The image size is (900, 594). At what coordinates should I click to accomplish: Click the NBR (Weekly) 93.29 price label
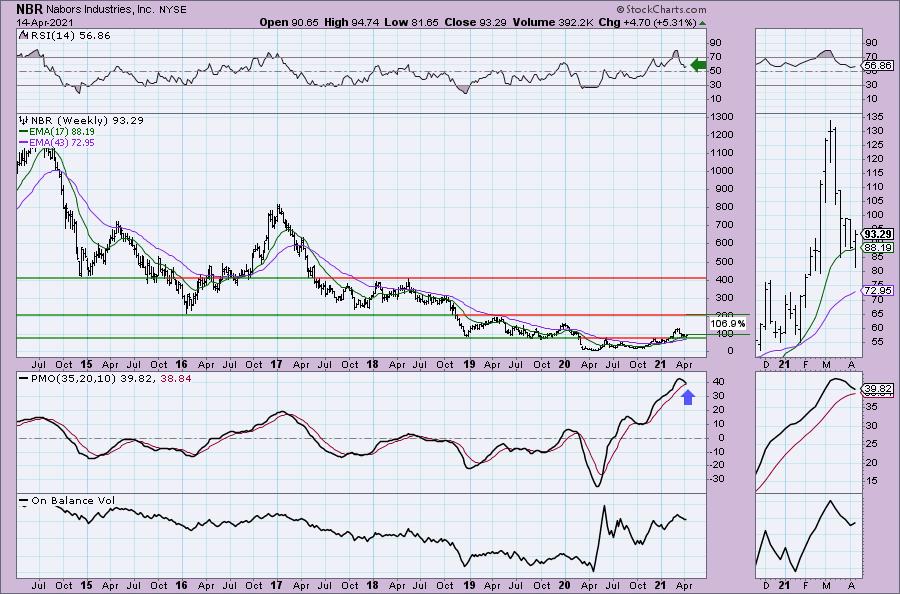point(87,121)
